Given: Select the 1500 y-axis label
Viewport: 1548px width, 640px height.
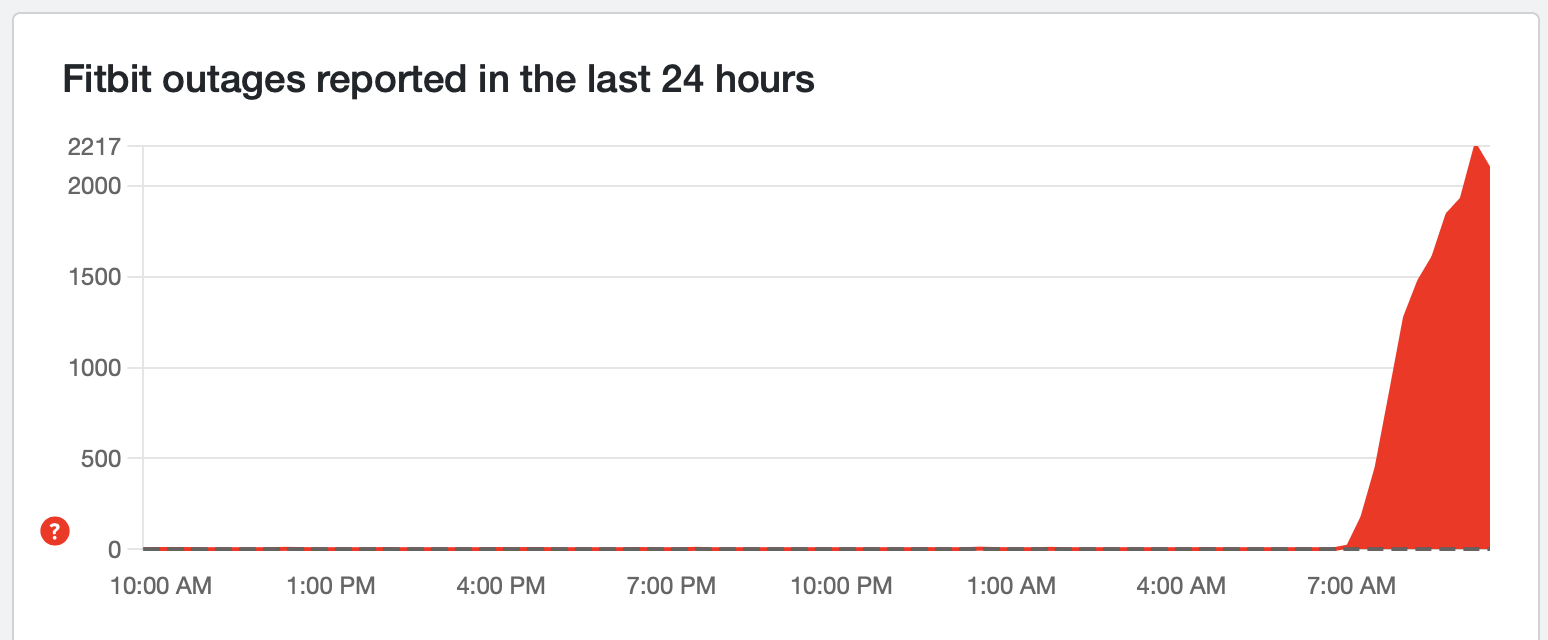Looking at the screenshot, I should [94, 277].
